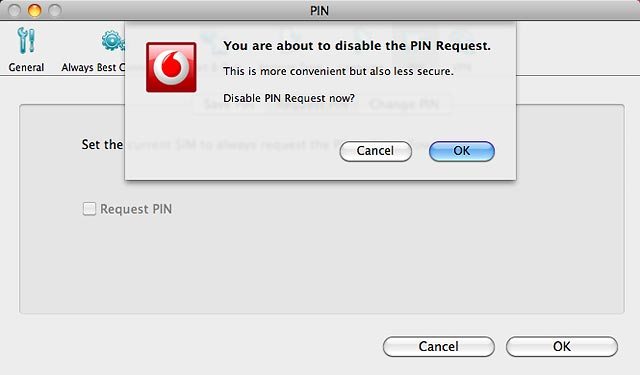
Task: Confirm disabling PIN with dialog OK button
Action: pyautogui.click(x=462, y=151)
